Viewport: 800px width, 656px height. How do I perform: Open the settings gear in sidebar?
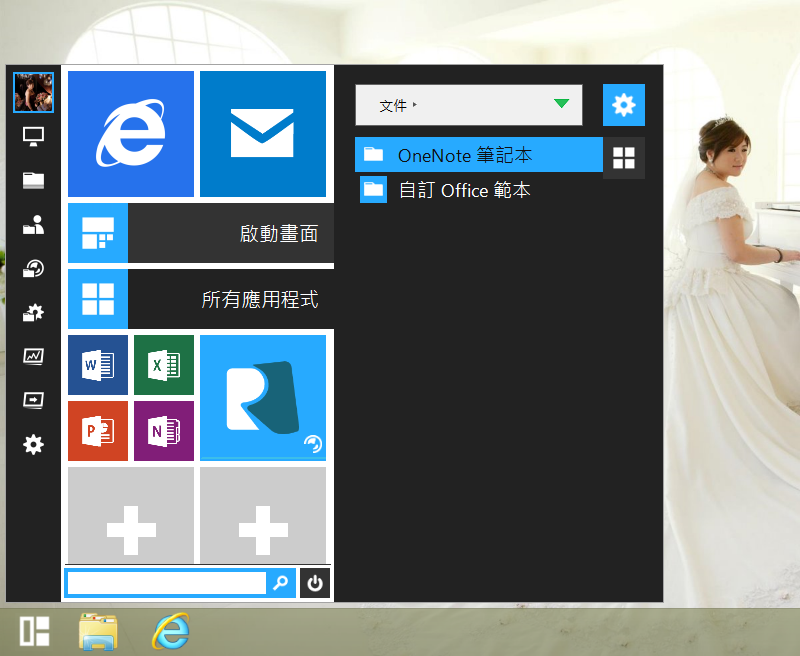click(33, 444)
